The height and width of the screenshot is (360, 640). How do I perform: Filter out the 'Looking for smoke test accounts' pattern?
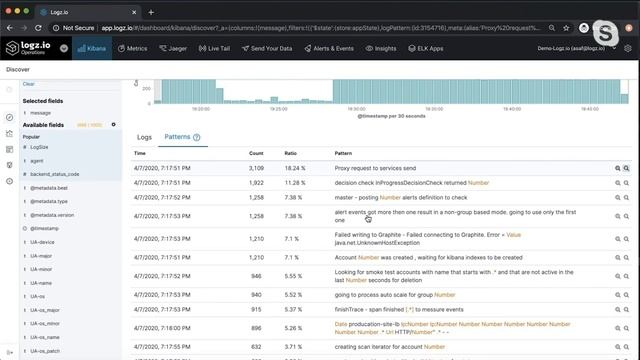[626, 276]
